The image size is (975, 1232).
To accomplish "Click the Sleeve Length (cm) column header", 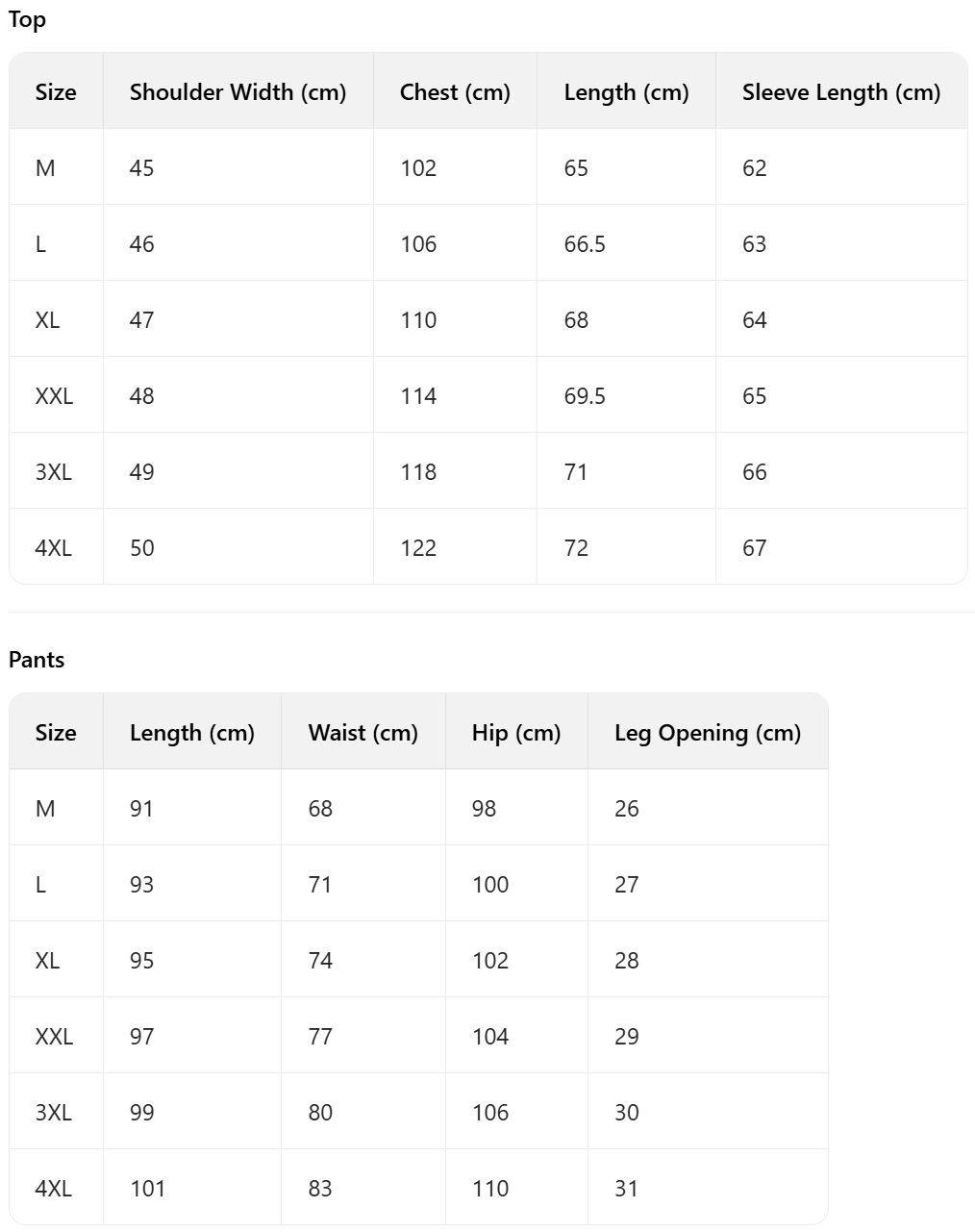I will click(x=840, y=92).
